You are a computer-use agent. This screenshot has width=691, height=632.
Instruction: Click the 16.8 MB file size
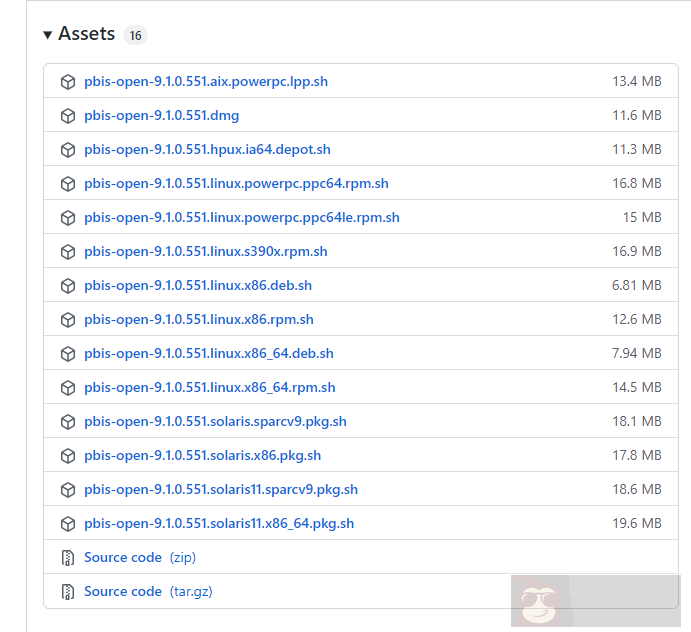637,183
